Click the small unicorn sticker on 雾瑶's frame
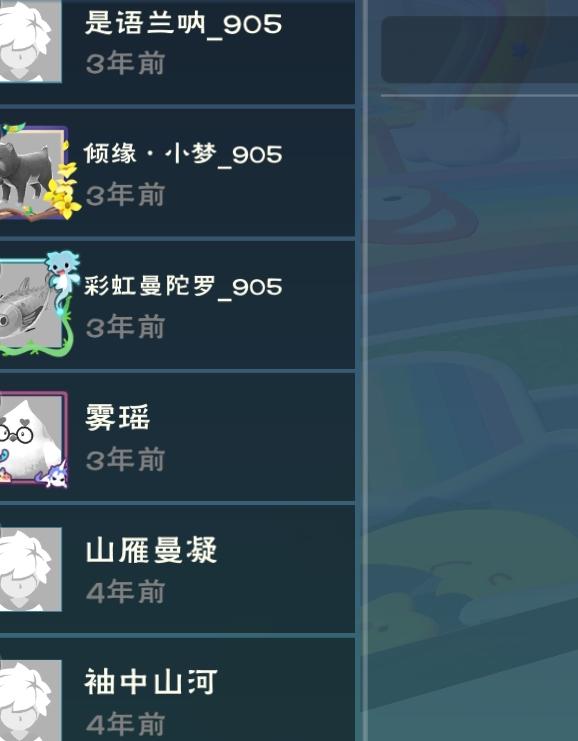This screenshot has width=578, height=741. tap(55, 475)
